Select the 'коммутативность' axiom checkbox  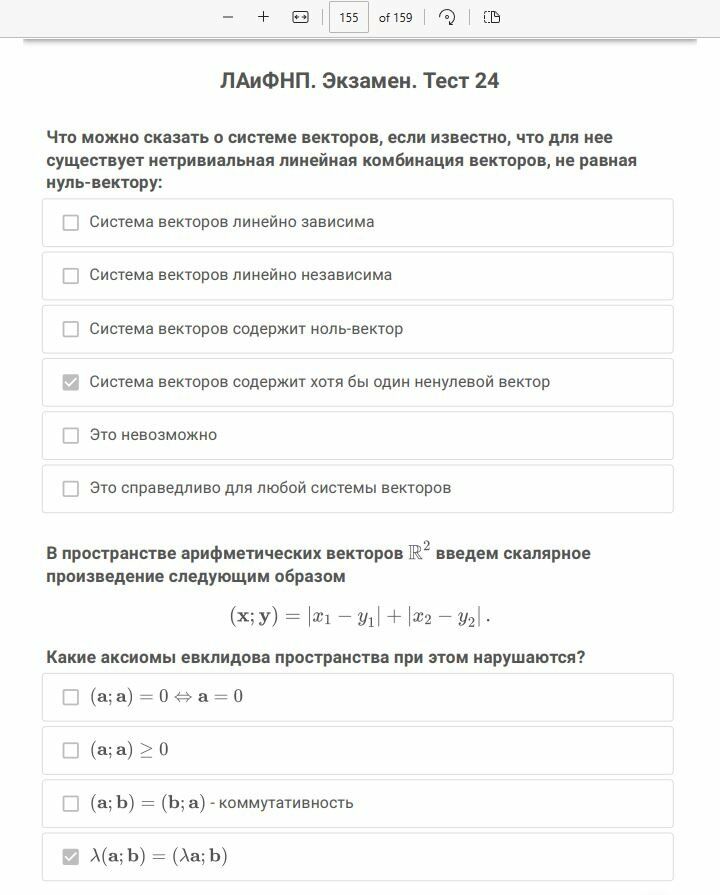71,803
